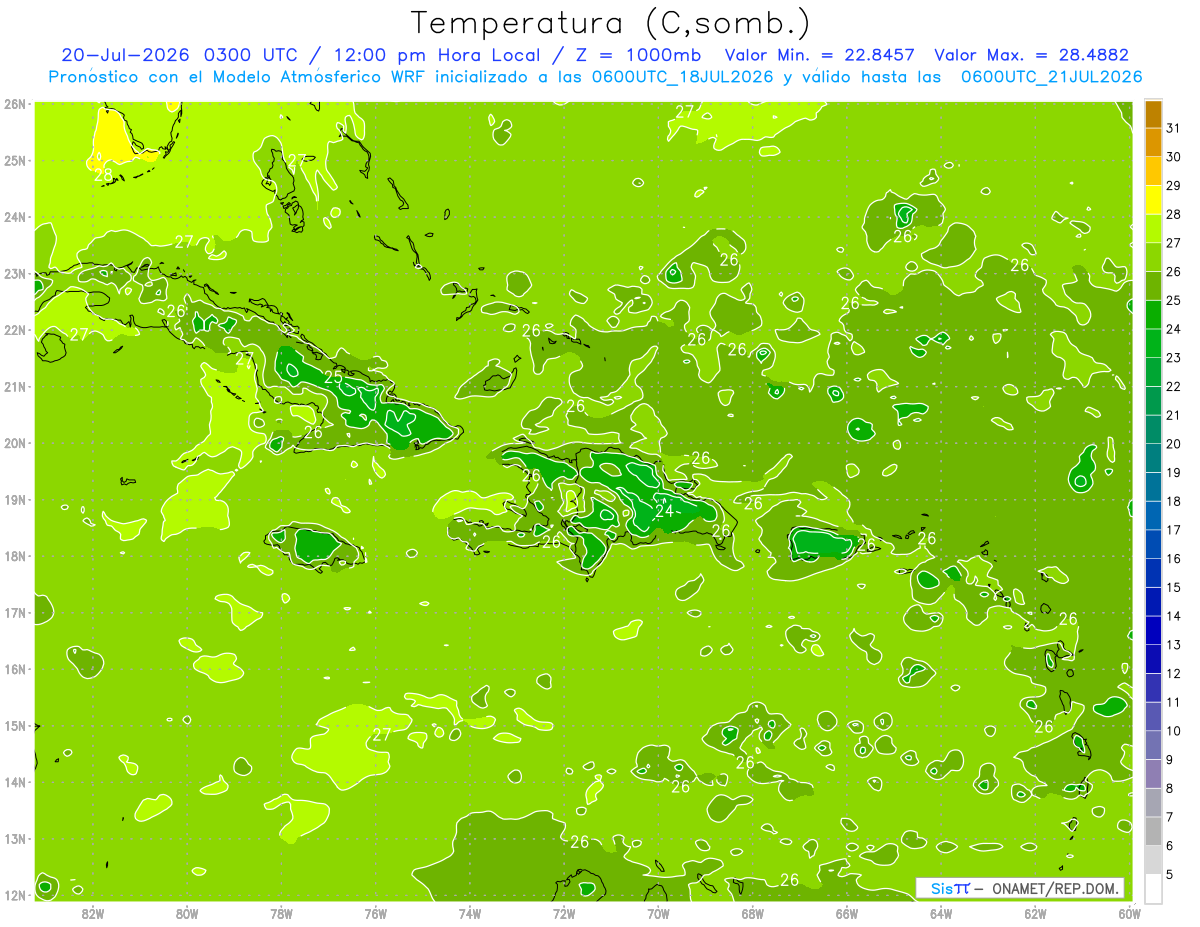The image size is (1200, 927).
Task: Click the "28" contour label near Florida
Action: tap(103, 174)
